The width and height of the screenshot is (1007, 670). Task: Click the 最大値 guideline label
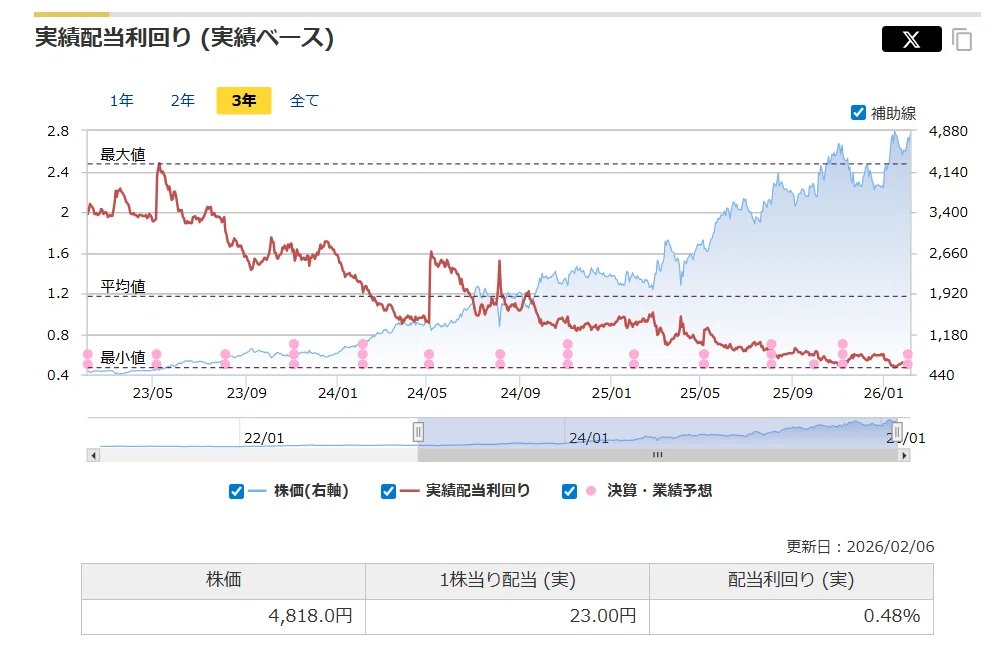tap(123, 154)
